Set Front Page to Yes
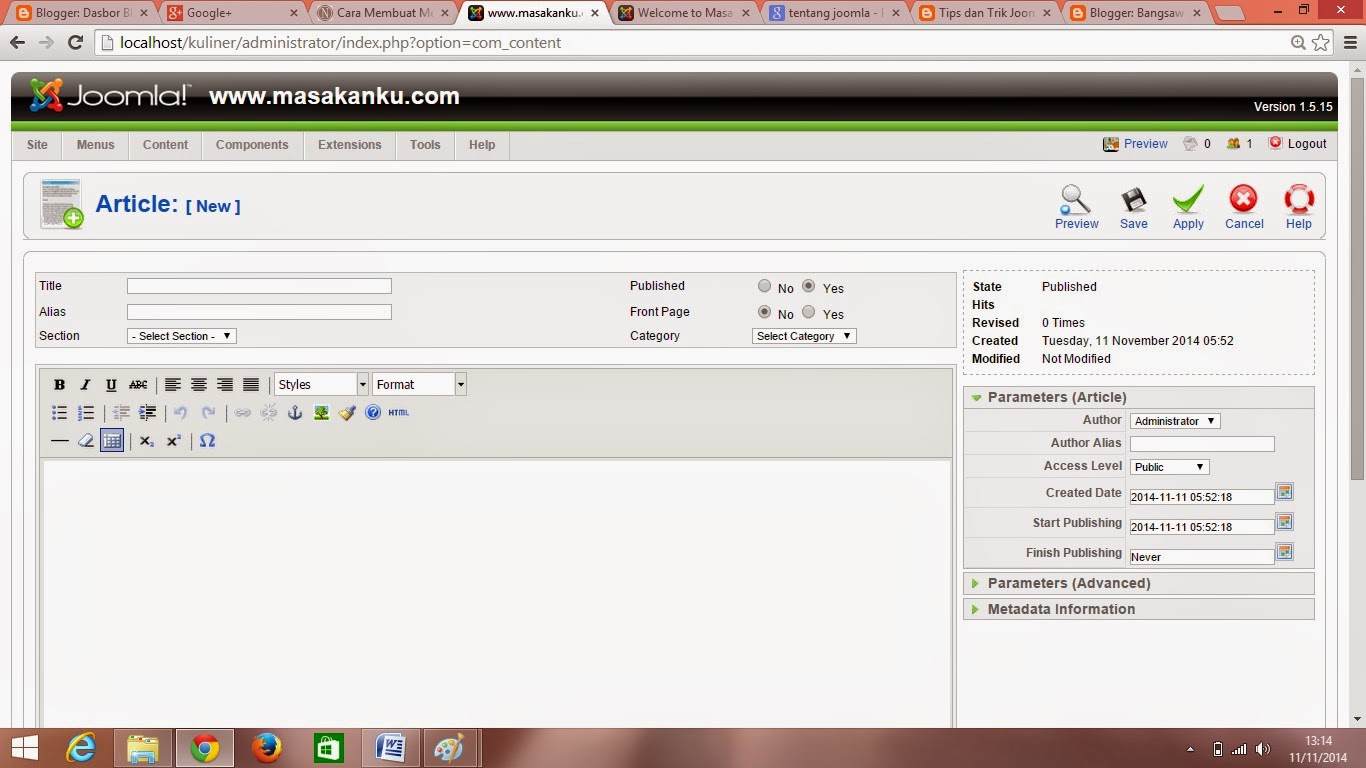 [809, 312]
